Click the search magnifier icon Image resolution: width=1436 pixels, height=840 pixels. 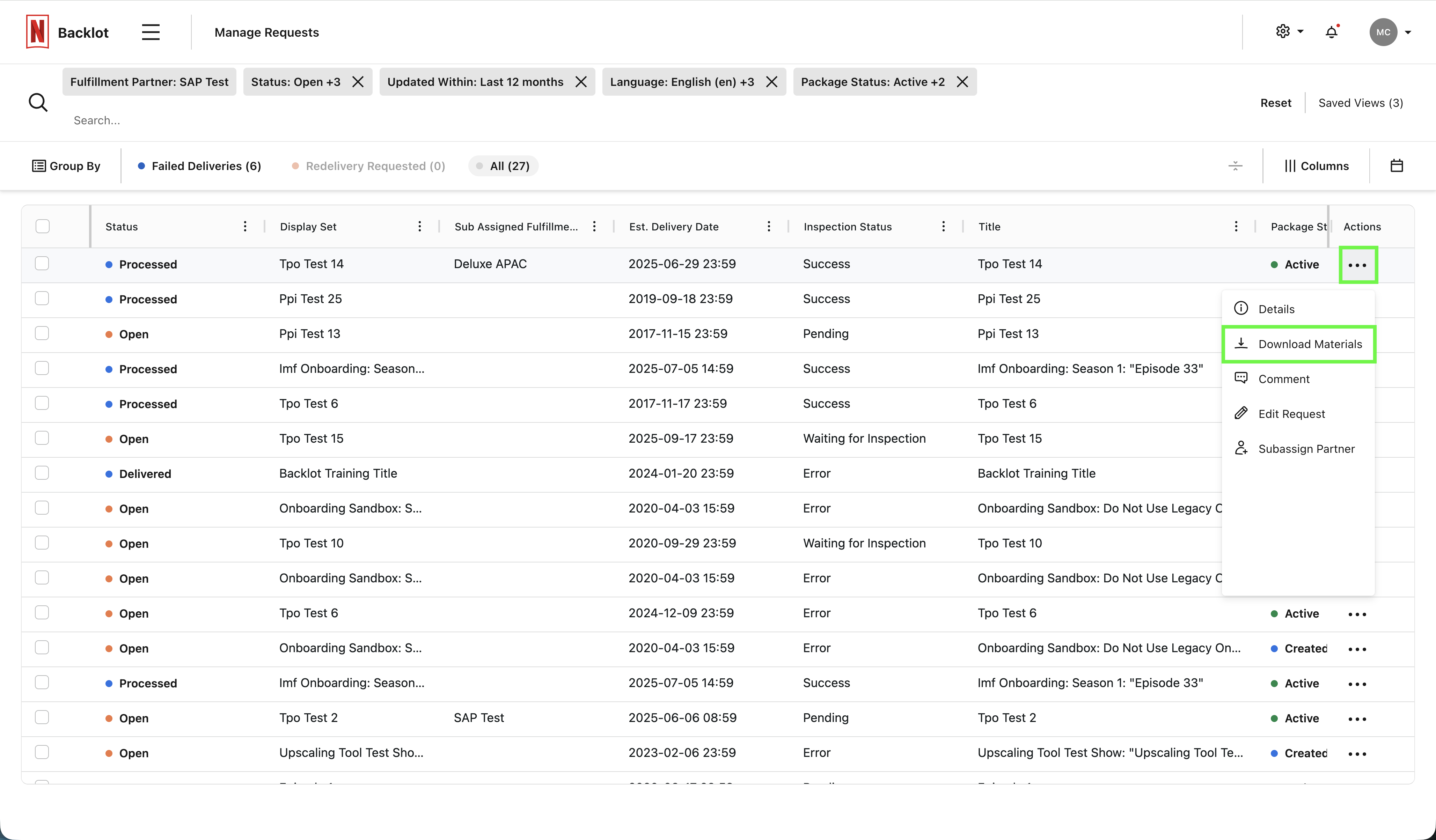(38, 102)
